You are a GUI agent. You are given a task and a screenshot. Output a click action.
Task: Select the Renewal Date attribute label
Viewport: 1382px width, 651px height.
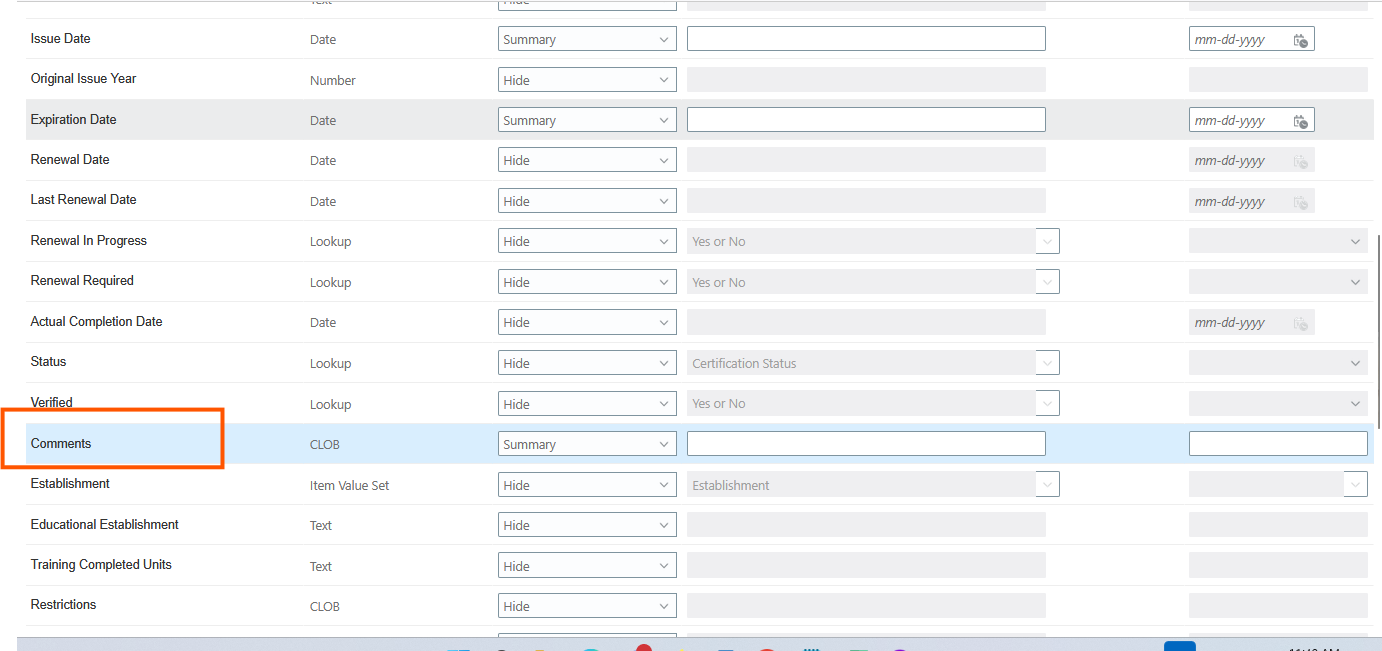coord(70,160)
